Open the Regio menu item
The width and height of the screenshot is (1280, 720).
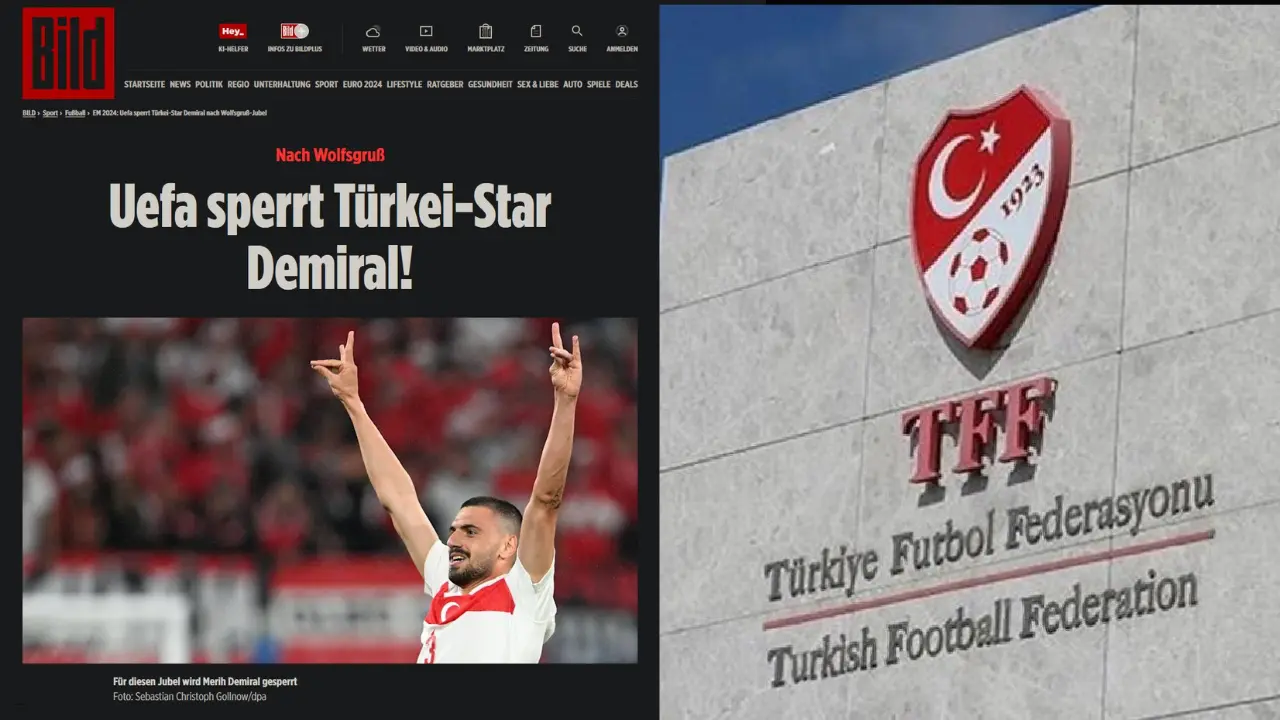[x=238, y=85]
